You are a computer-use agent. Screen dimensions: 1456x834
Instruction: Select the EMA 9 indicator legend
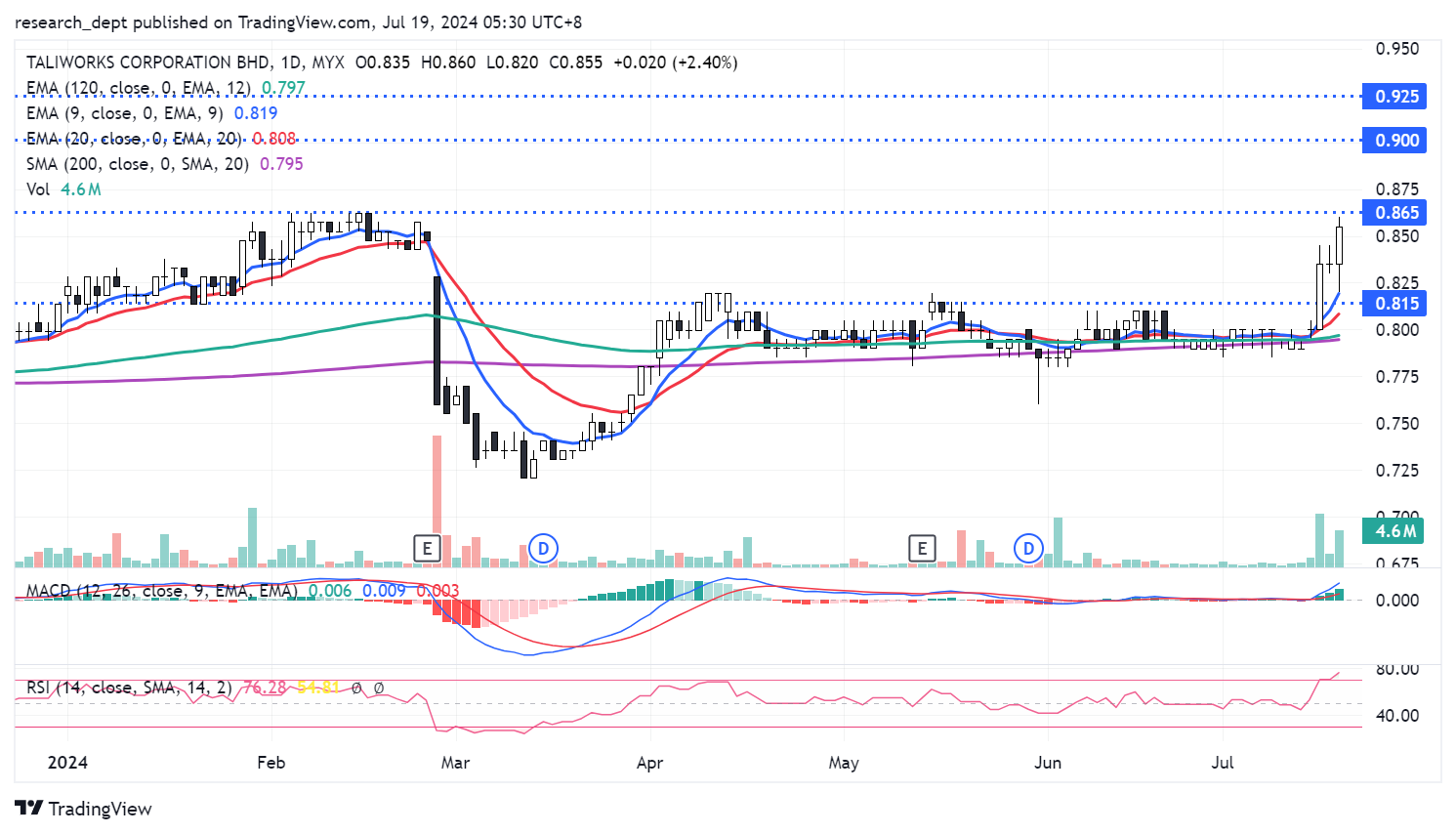coord(125,113)
